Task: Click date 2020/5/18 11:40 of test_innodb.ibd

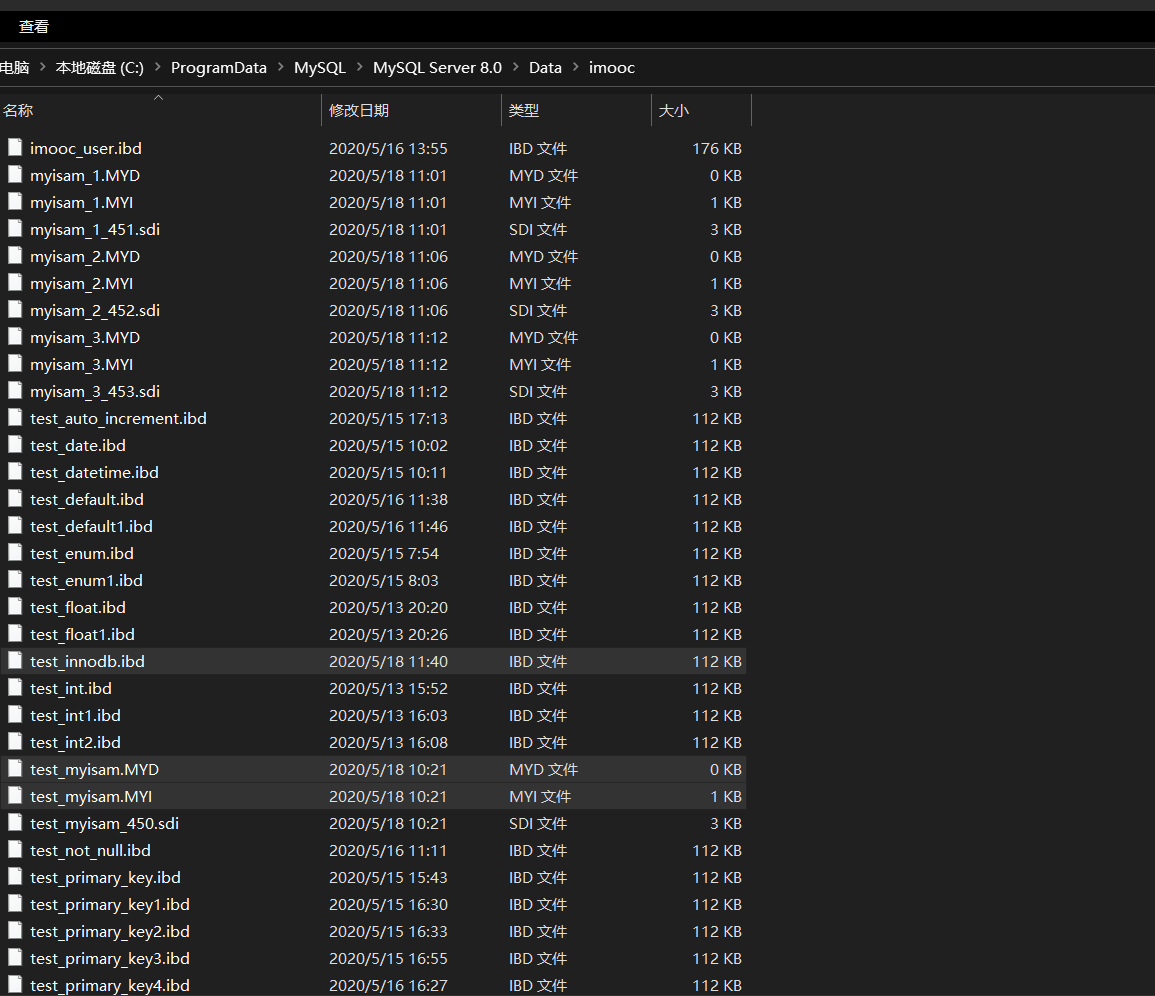Action: click(x=388, y=662)
